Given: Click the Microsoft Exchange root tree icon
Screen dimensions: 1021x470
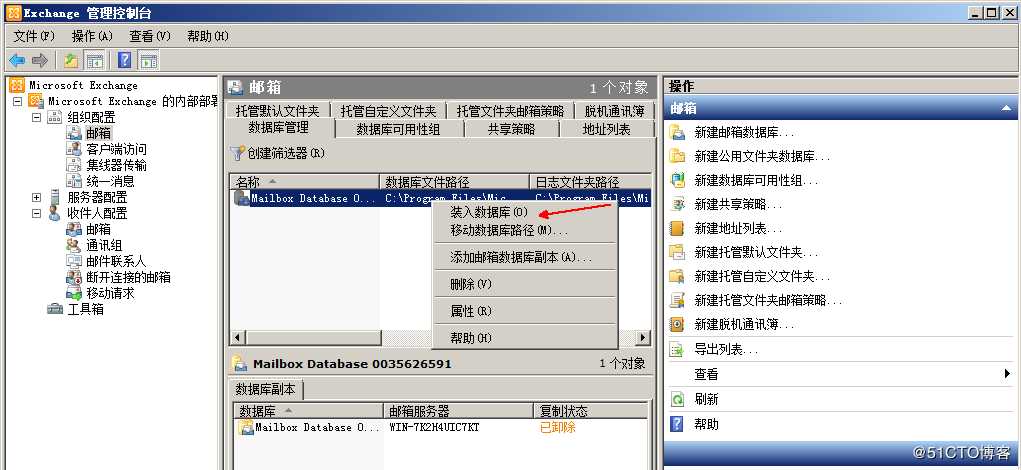Looking at the screenshot, I should (x=17, y=85).
